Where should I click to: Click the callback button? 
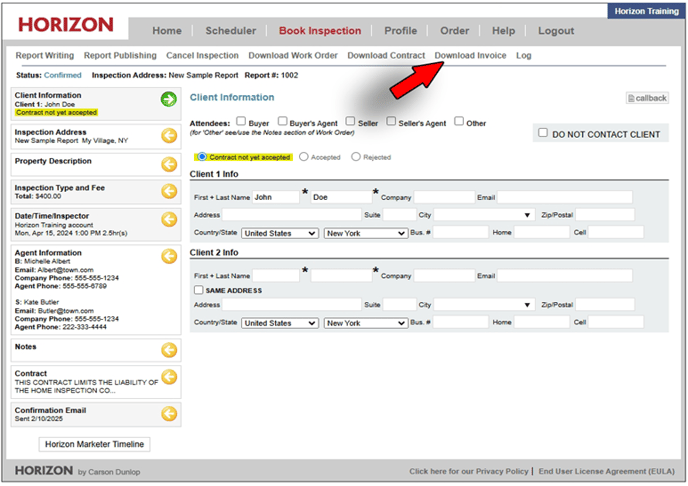tap(647, 98)
